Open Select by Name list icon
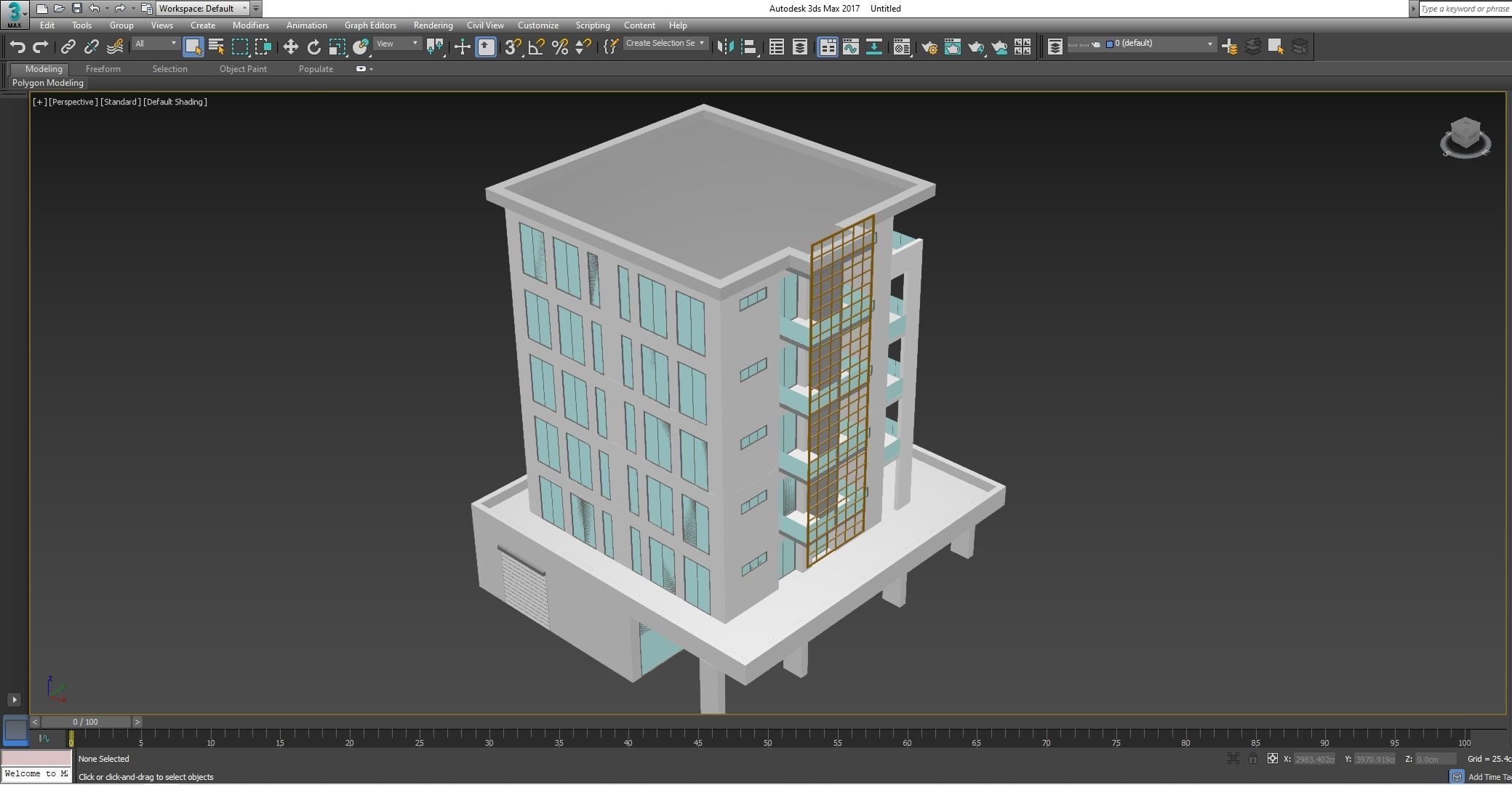 coord(216,47)
